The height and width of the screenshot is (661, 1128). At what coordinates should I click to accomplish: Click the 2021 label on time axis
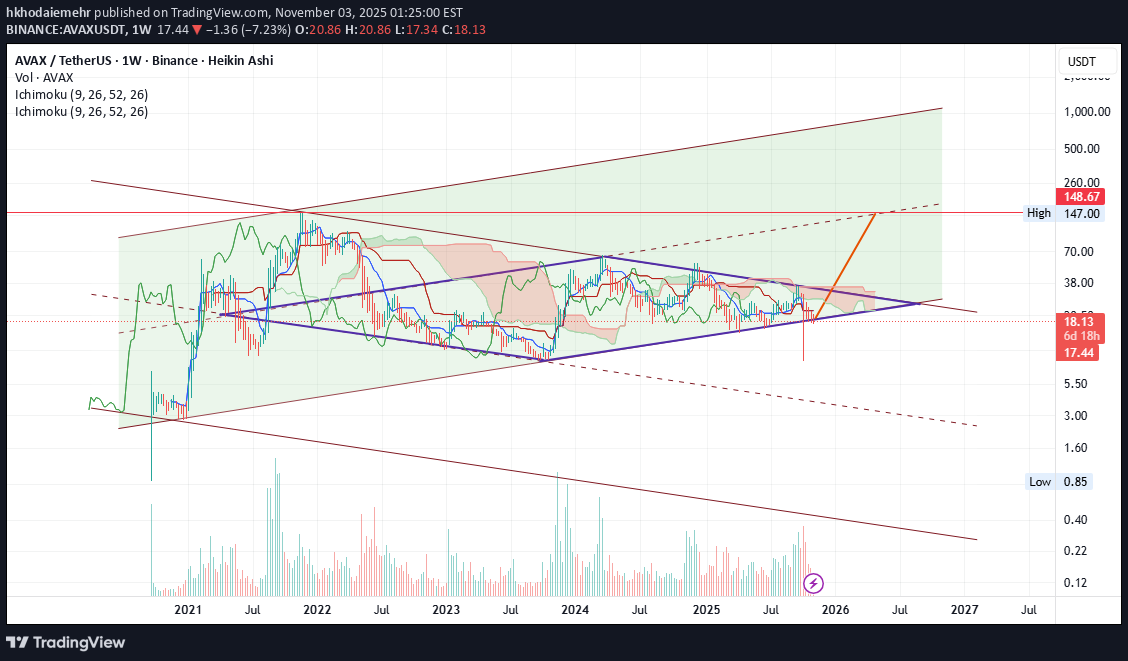(188, 608)
